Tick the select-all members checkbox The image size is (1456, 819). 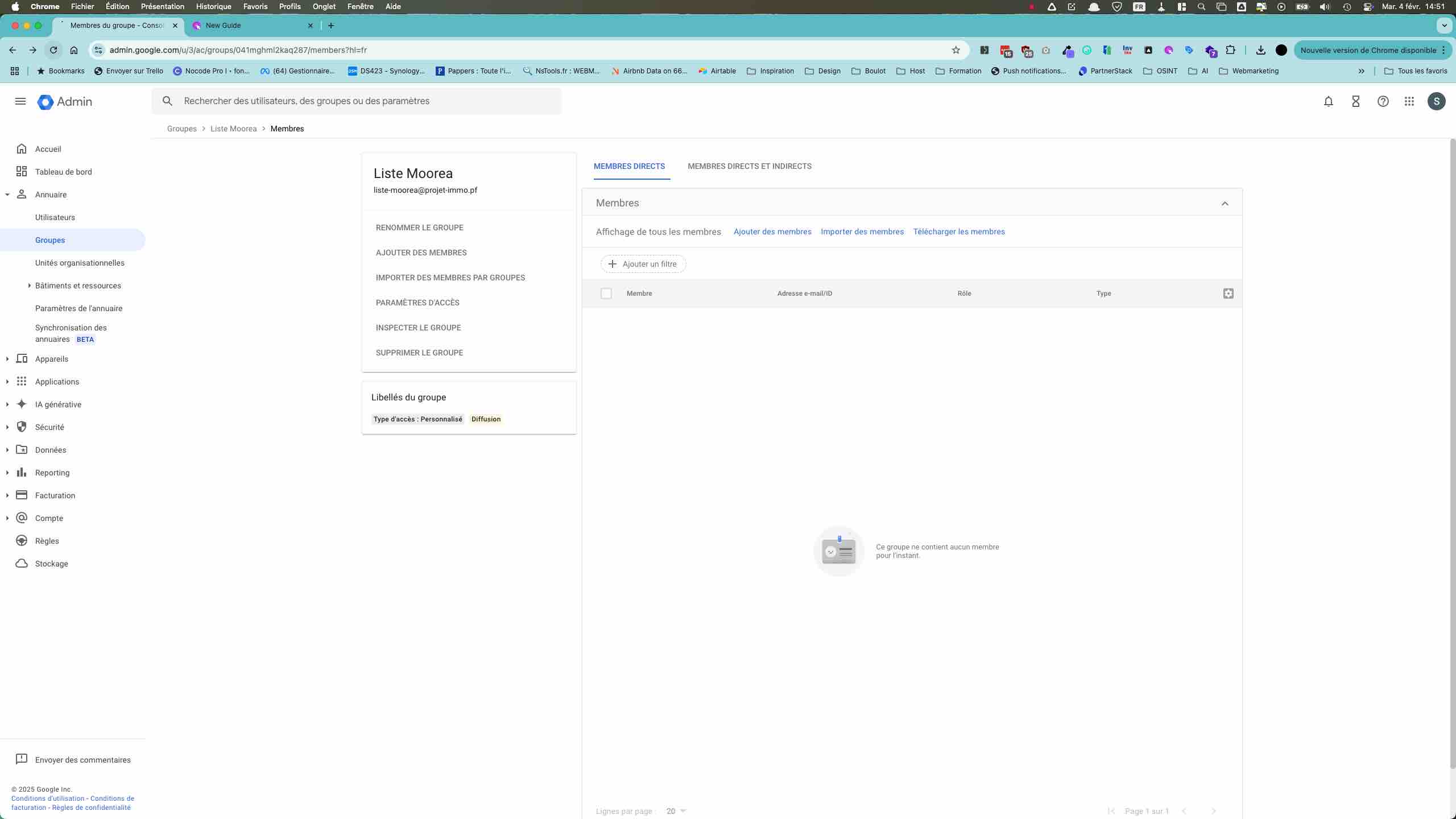point(606,293)
